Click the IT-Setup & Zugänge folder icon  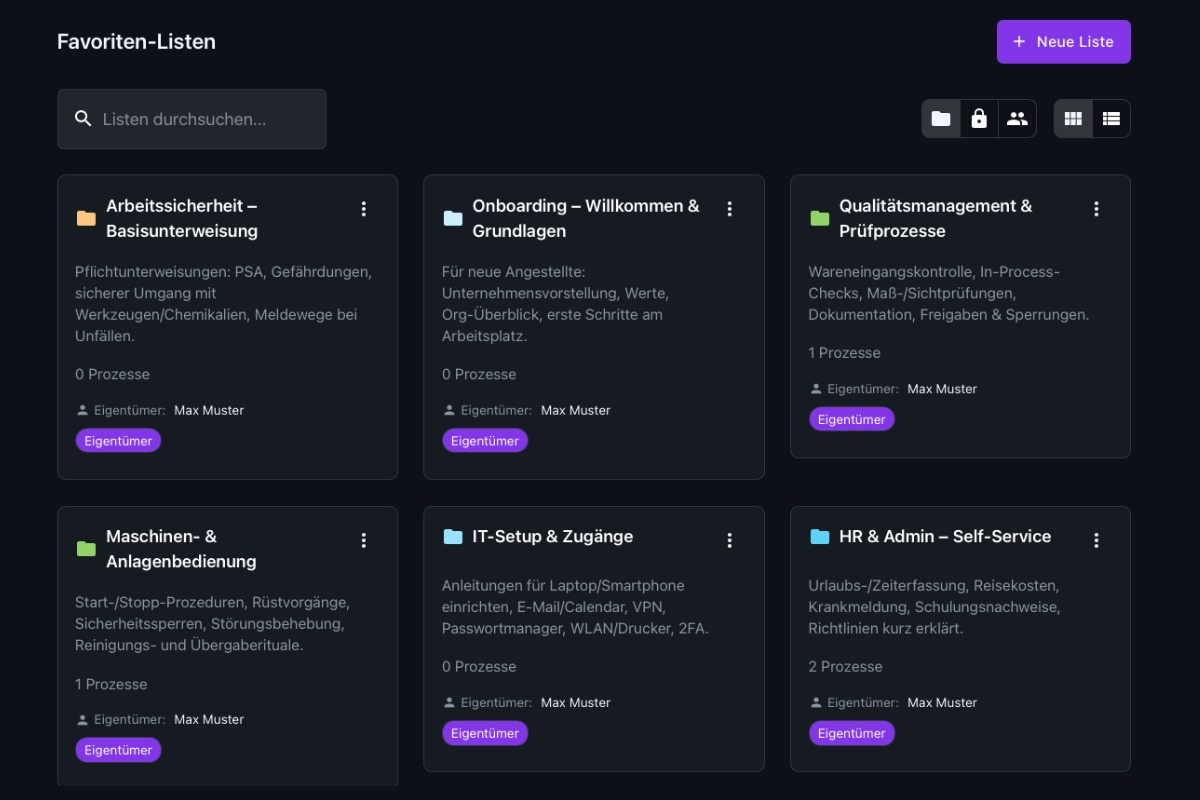coord(453,537)
